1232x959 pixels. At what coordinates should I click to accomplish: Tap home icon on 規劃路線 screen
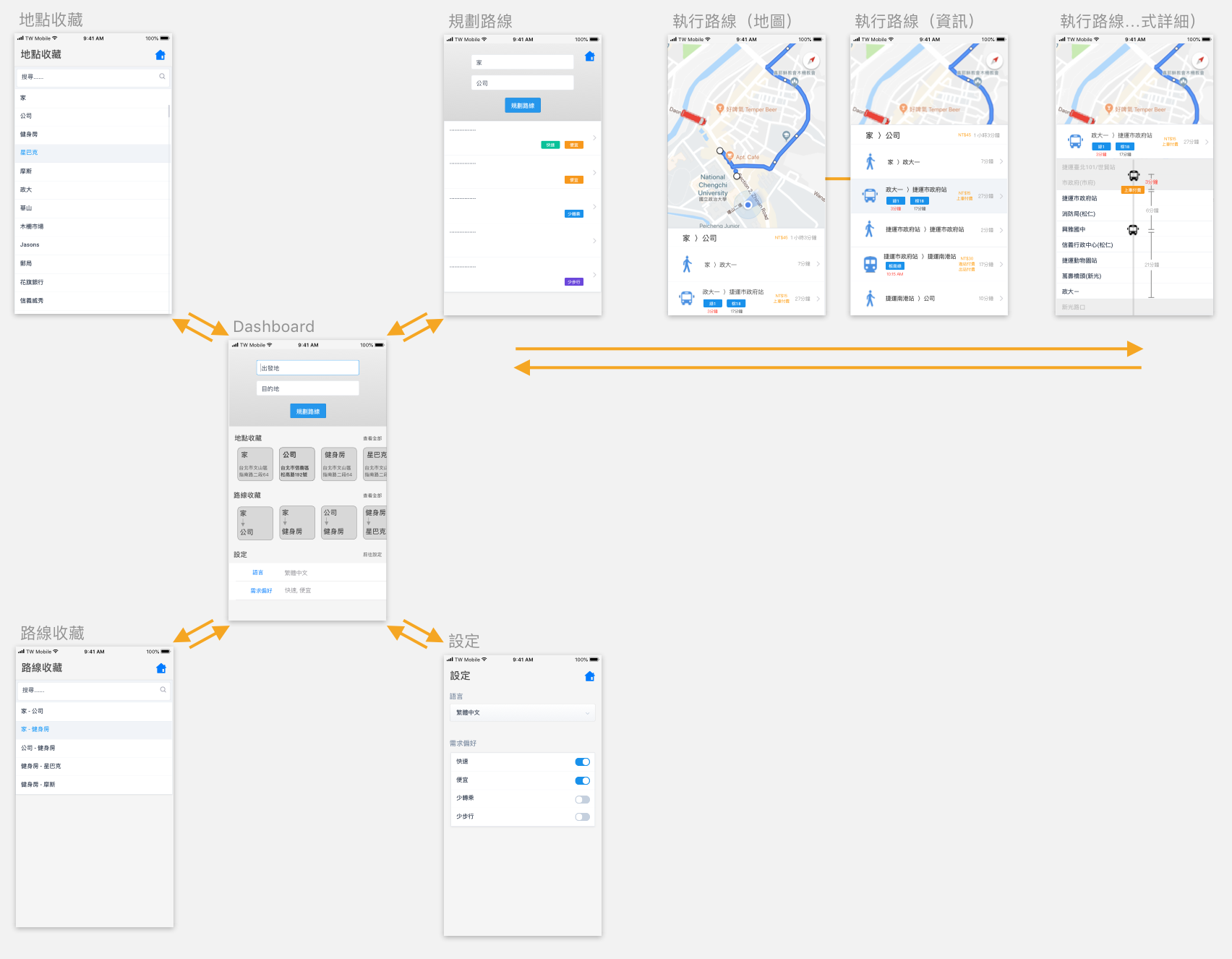point(590,56)
